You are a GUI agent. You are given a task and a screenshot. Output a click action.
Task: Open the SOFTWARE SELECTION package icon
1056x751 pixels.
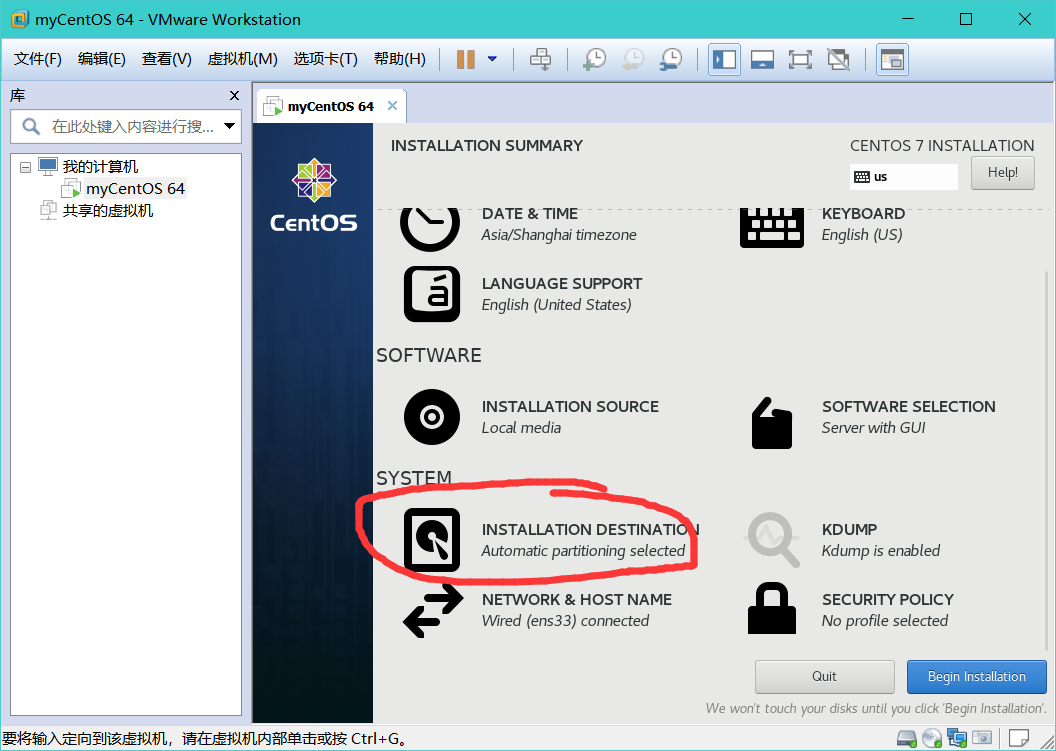point(772,423)
